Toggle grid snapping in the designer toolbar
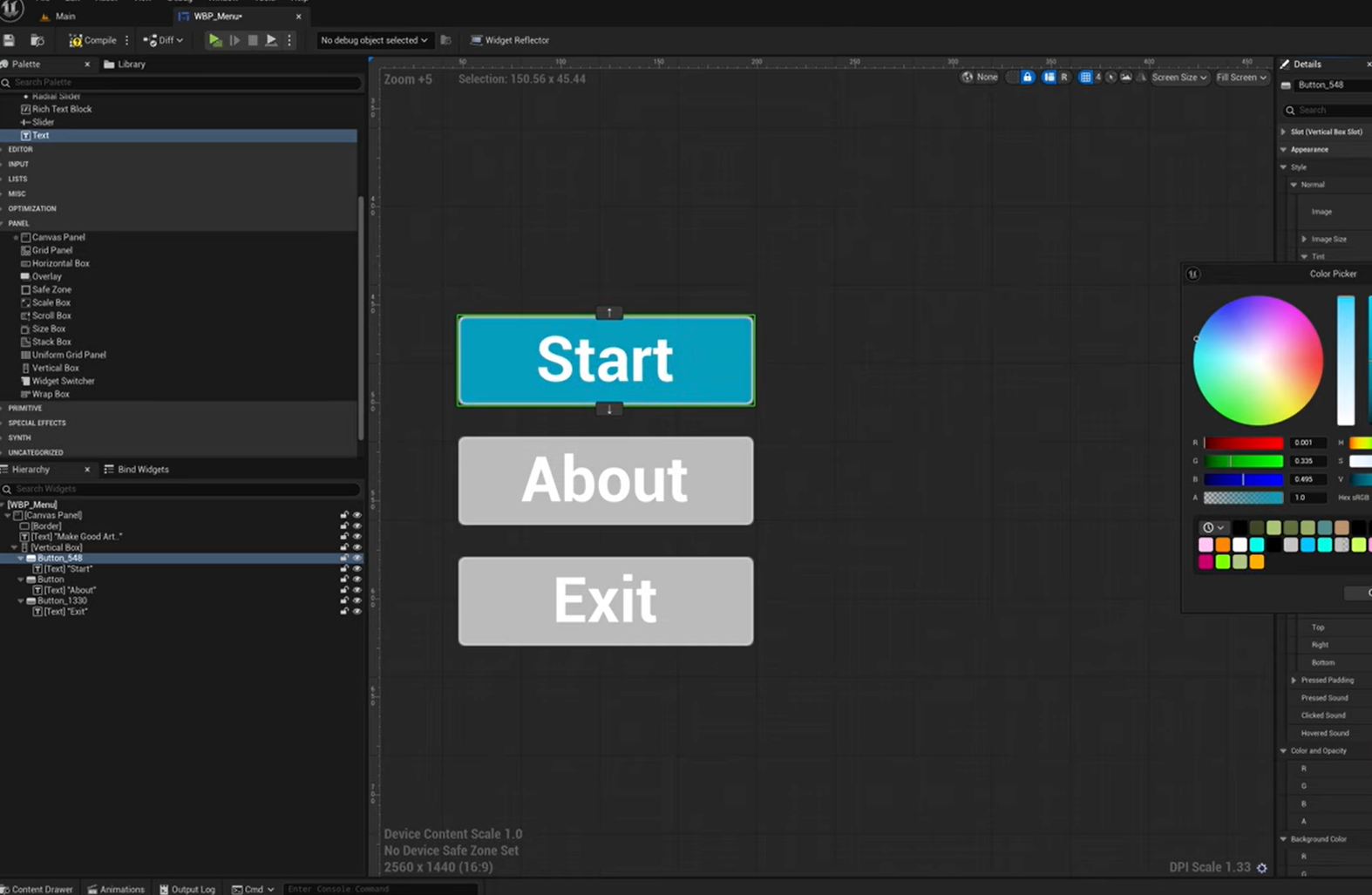Screen dimensions: 1372x895 [1085, 78]
